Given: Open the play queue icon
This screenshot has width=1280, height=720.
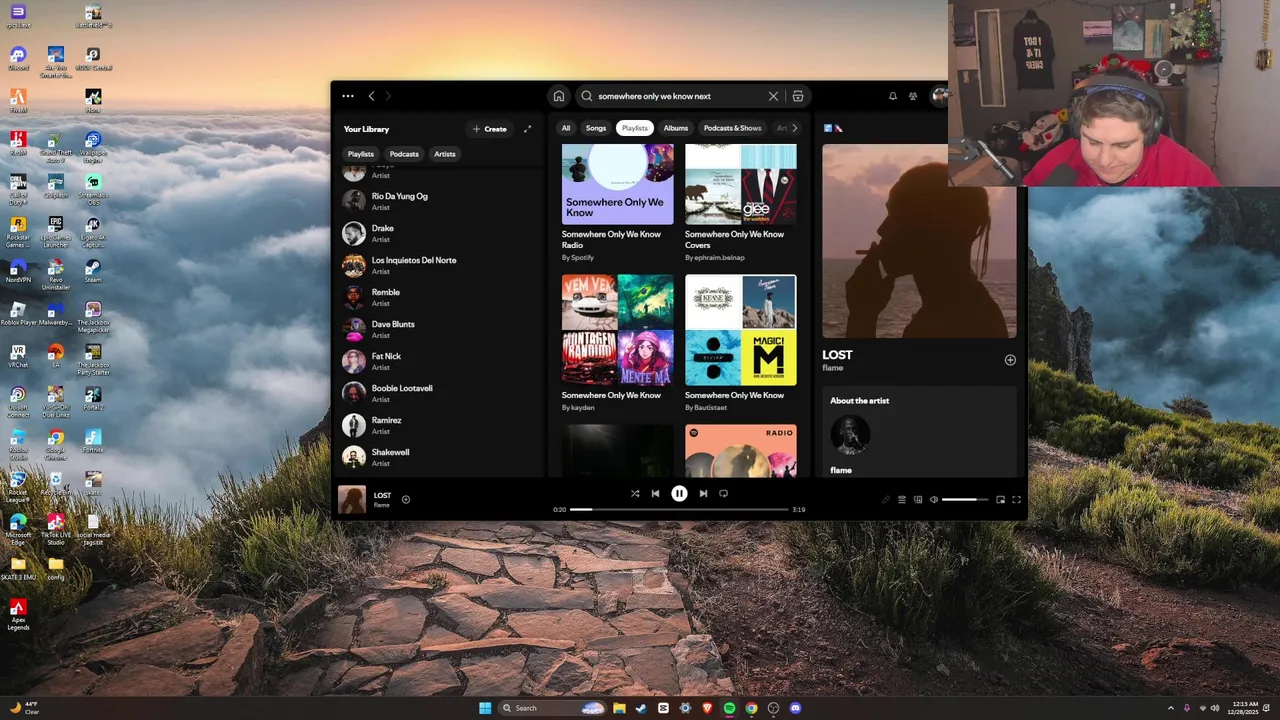Looking at the screenshot, I should 901,499.
